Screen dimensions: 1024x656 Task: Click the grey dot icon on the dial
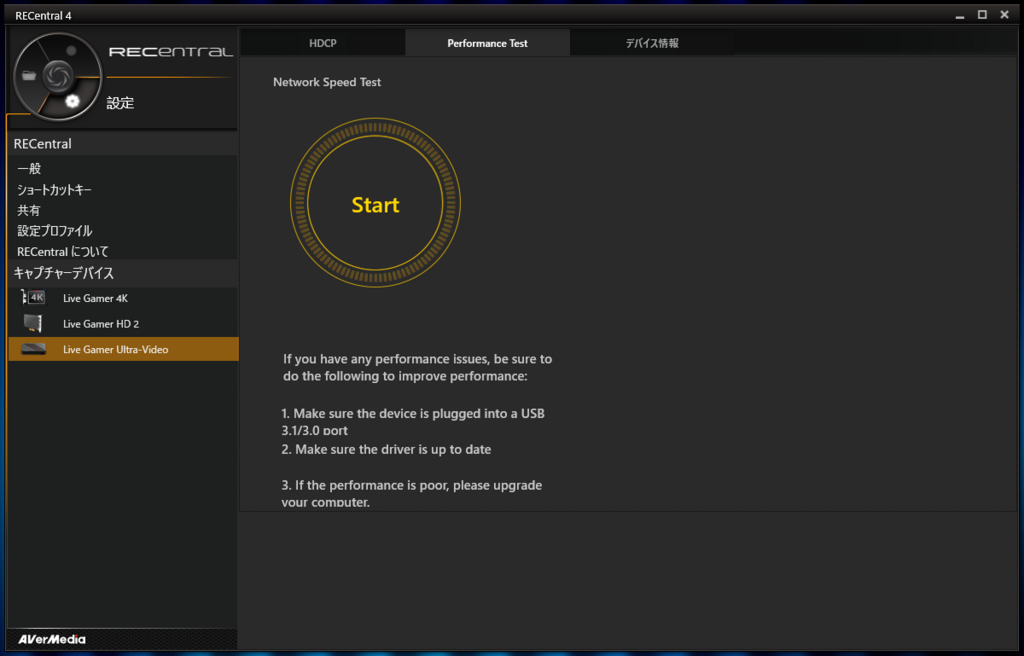(71, 50)
